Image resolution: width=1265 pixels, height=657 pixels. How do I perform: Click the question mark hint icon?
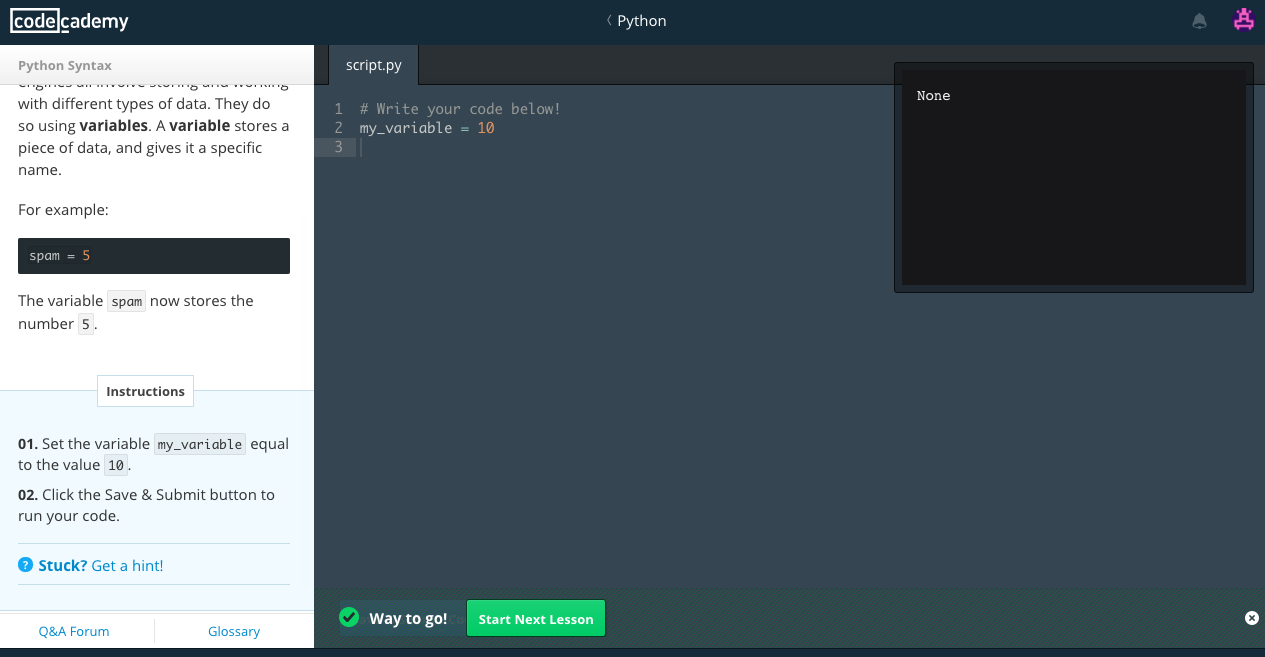(23, 565)
